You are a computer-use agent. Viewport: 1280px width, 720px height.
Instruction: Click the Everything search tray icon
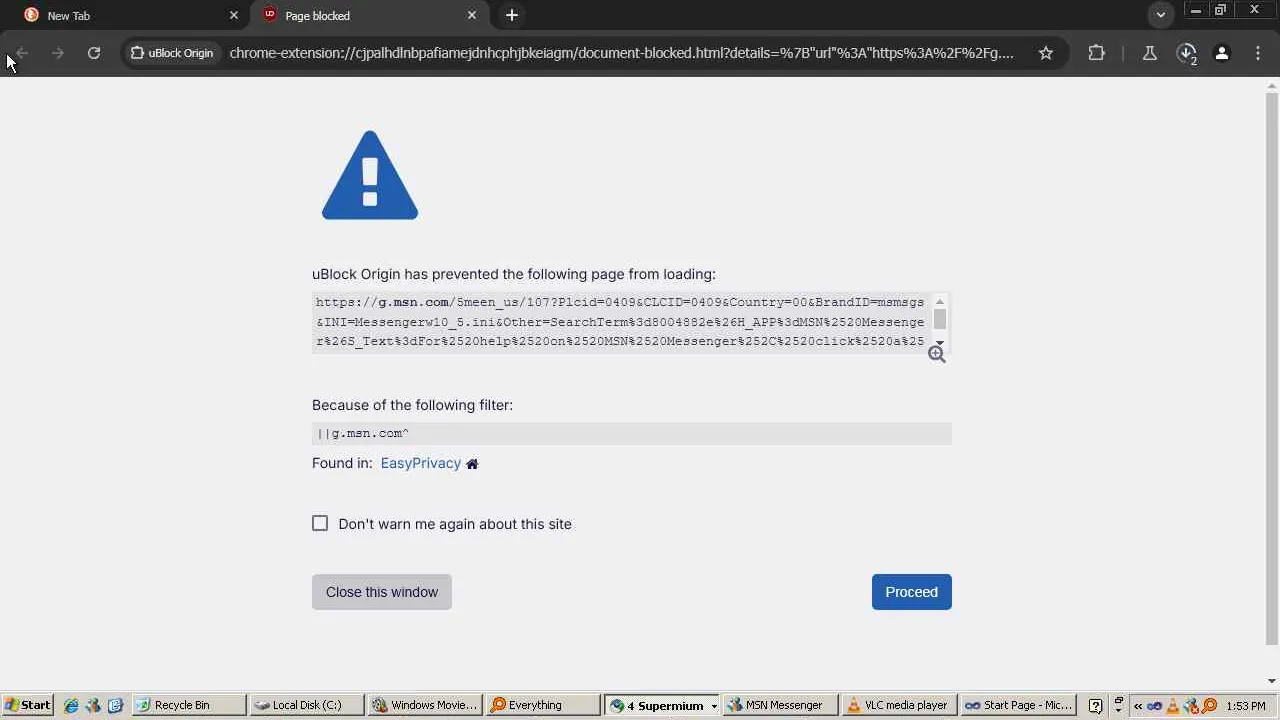tap(1209, 705)
